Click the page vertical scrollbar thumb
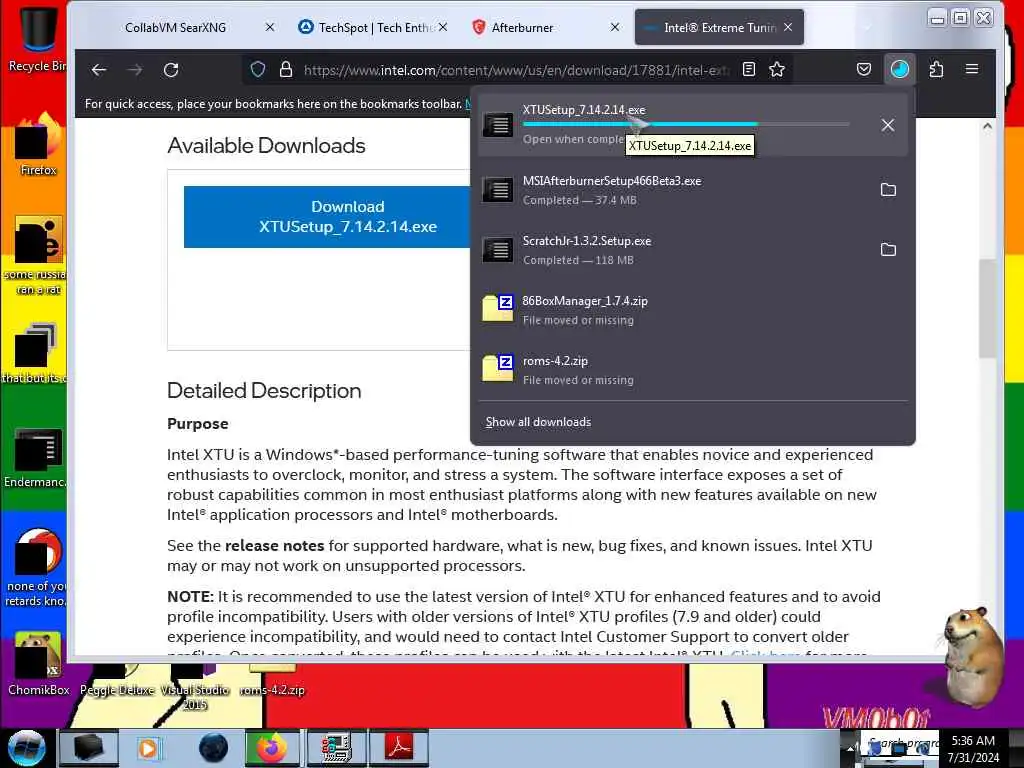Viewport: 1024px width, 768px height. (x=987, y=308)
